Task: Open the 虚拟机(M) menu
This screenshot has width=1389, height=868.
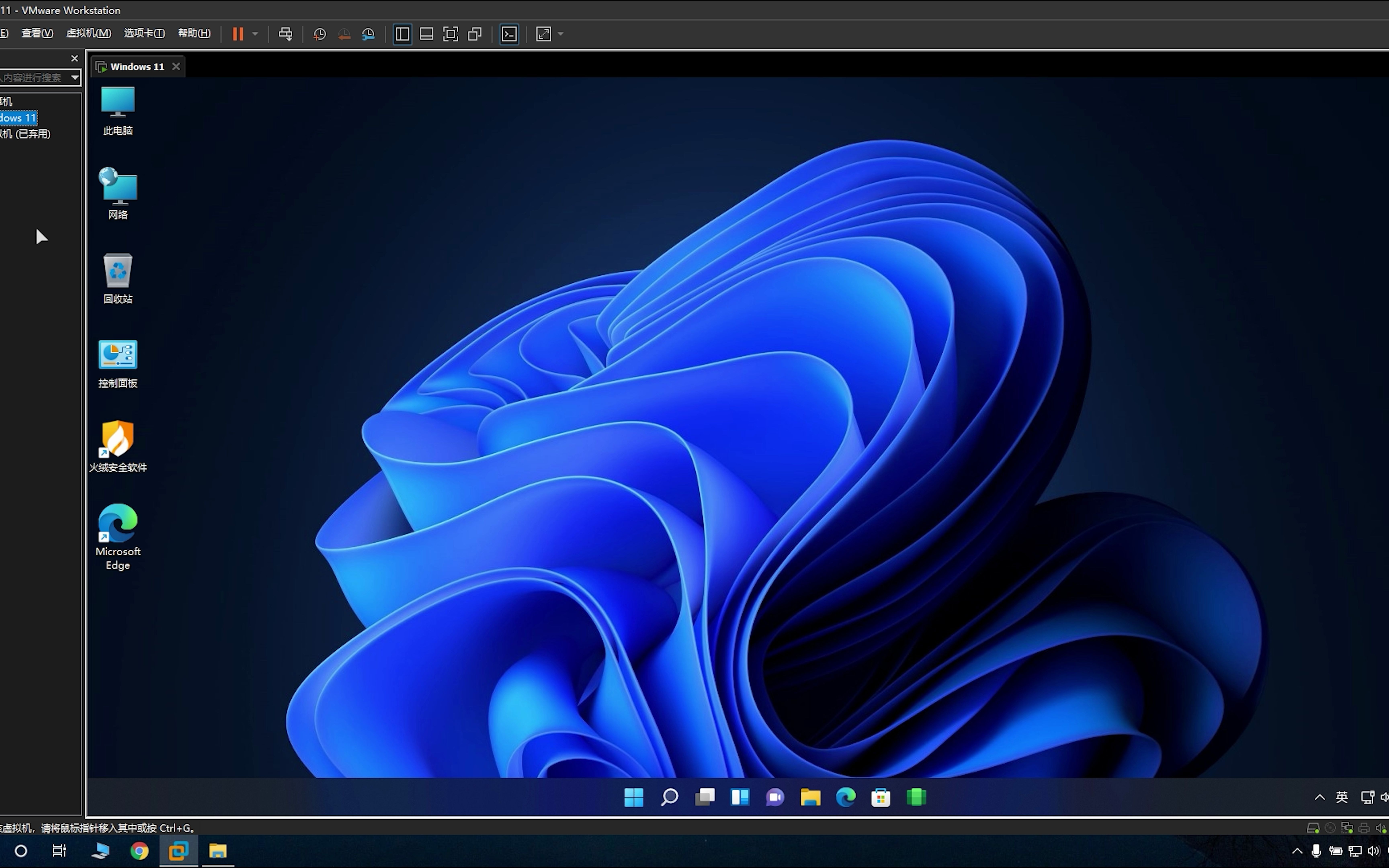Action: [x=88, y=33]
